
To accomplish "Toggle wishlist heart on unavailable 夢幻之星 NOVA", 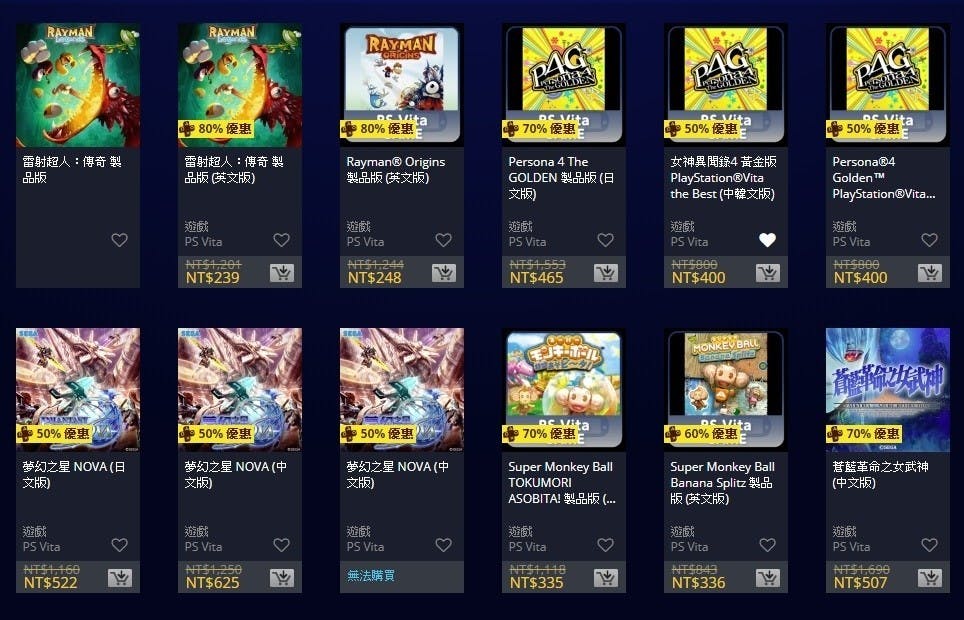I will pyautogui.click(x=443, y=545).
